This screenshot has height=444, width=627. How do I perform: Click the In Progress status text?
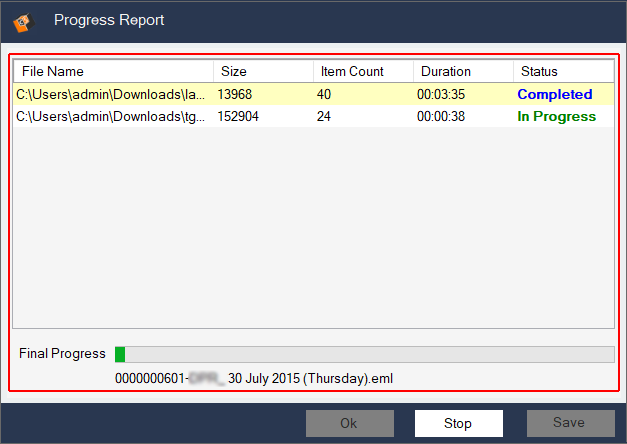556,117
